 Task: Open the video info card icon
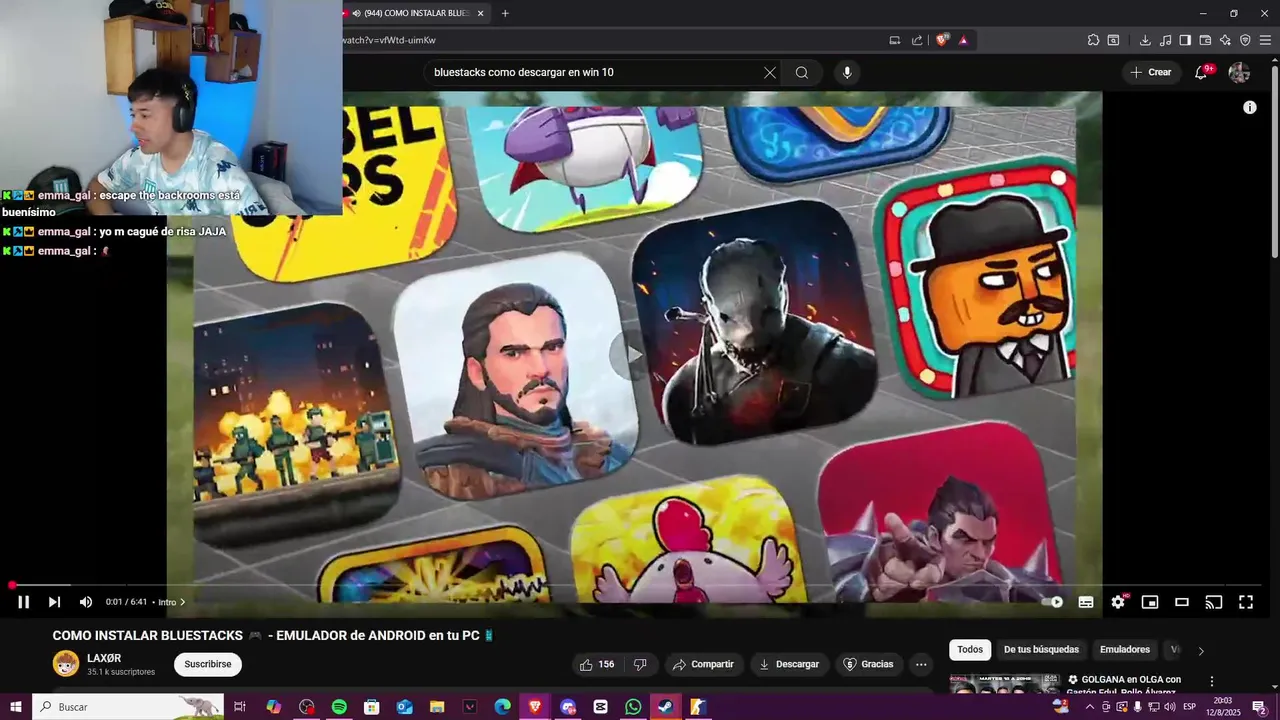[x=1249, y=107]
